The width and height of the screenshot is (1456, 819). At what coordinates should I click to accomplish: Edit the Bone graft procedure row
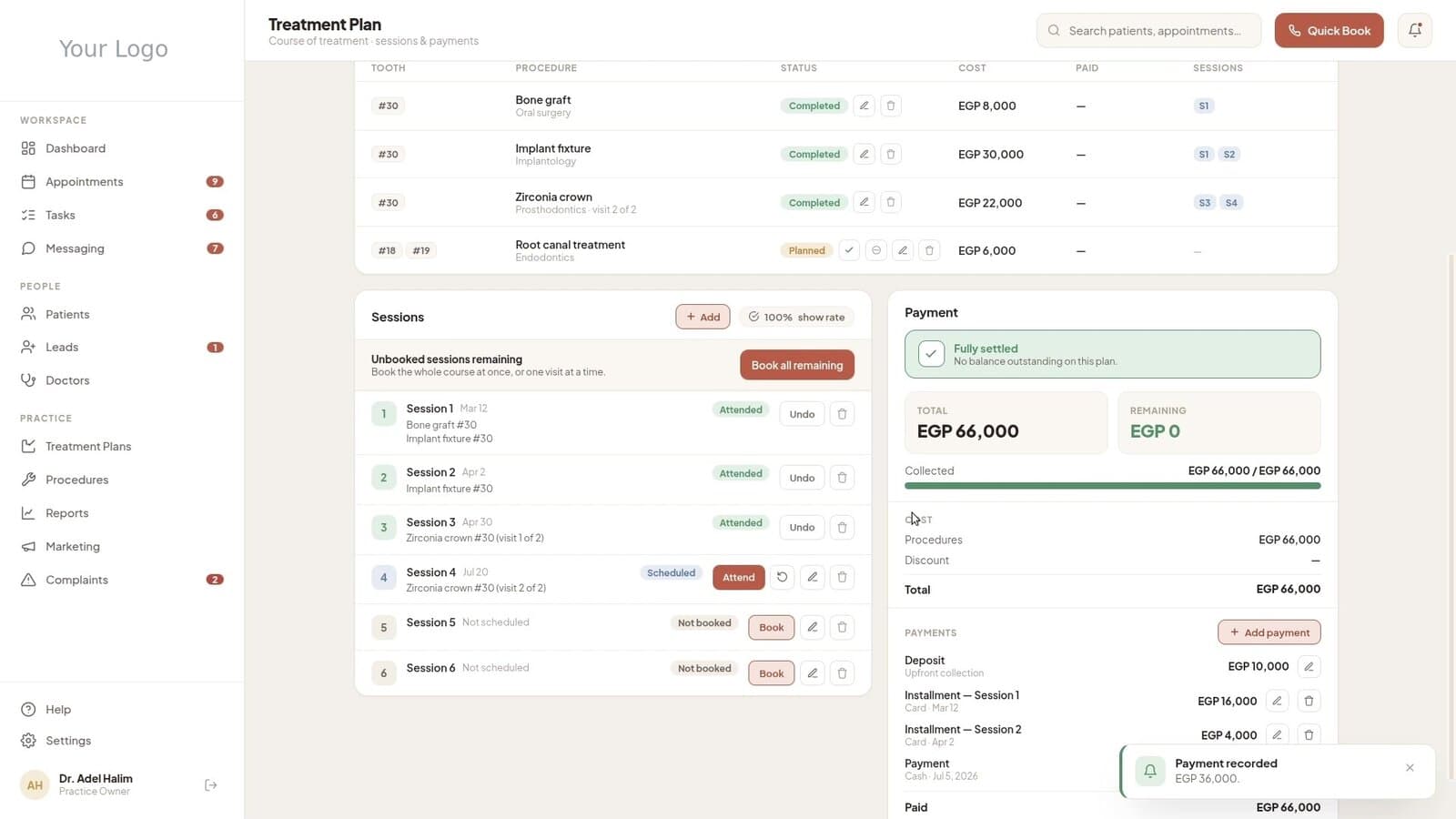point(864,106)
